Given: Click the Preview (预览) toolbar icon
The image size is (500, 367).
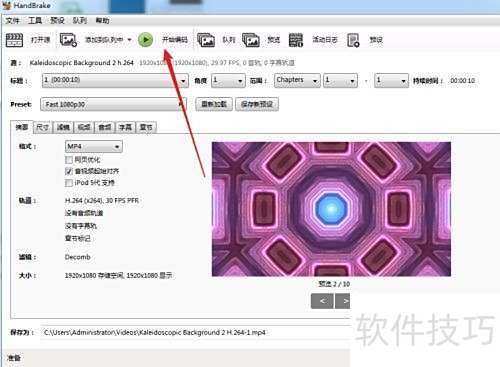Looking at the screenshot, I should 251,40.
